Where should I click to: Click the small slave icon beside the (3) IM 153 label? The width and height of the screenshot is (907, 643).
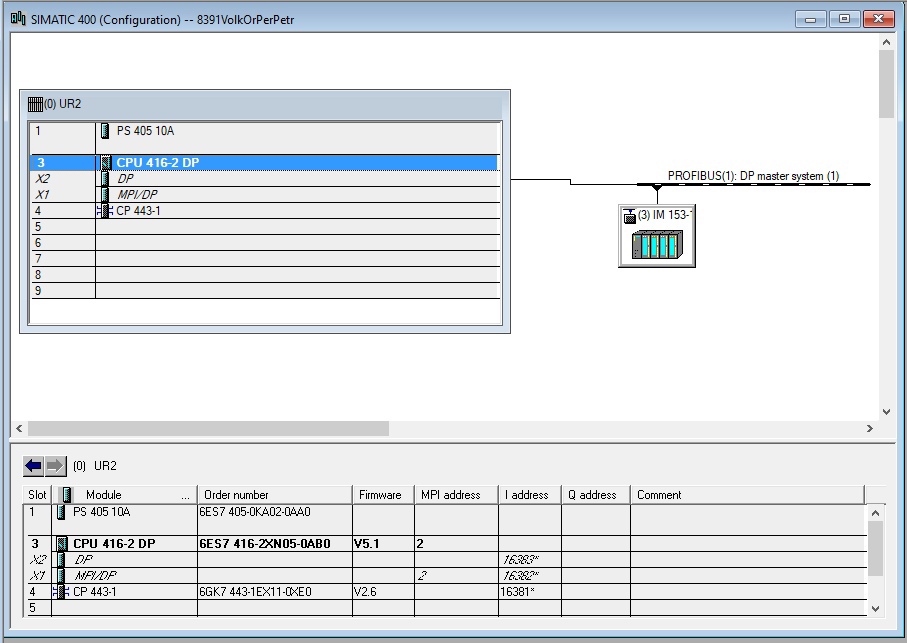(629, 216)
